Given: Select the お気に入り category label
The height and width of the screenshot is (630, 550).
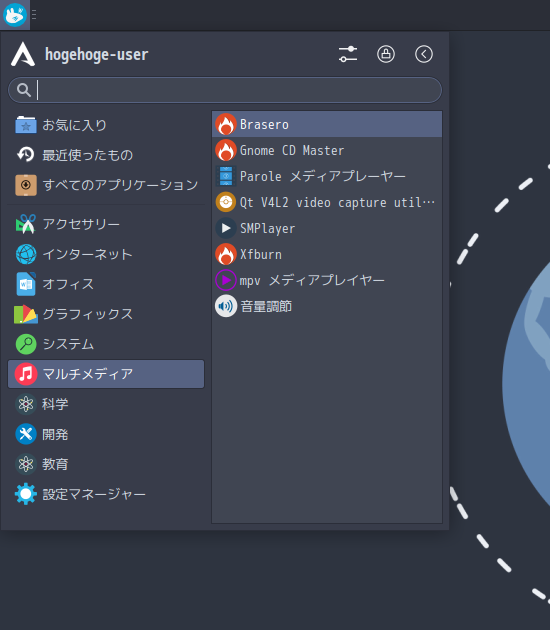Looking at the screenshot, I should point(75,125).
